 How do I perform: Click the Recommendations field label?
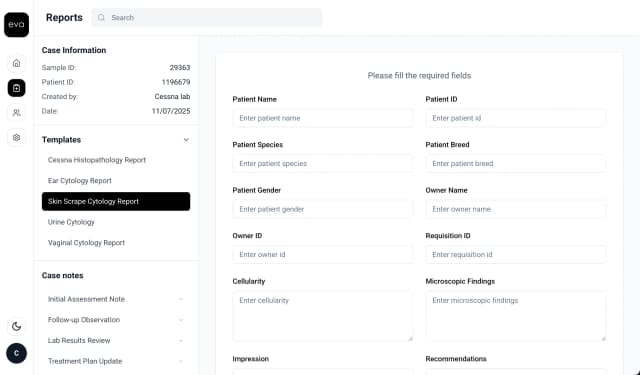(x=456, y=359)
